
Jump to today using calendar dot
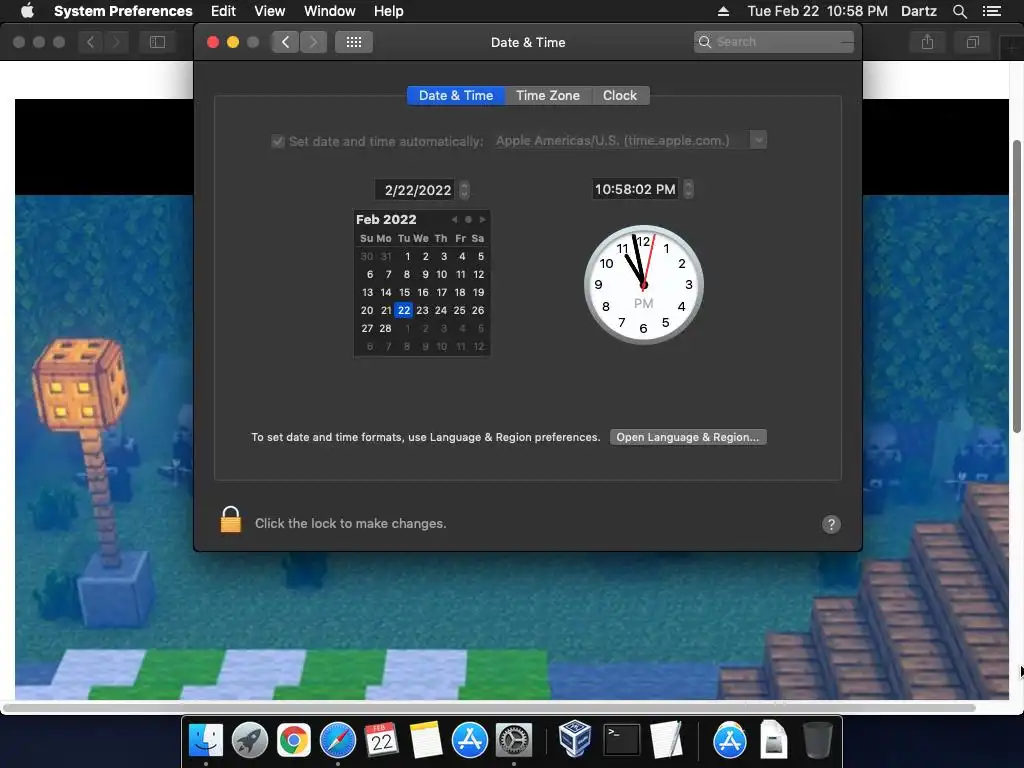468,219
